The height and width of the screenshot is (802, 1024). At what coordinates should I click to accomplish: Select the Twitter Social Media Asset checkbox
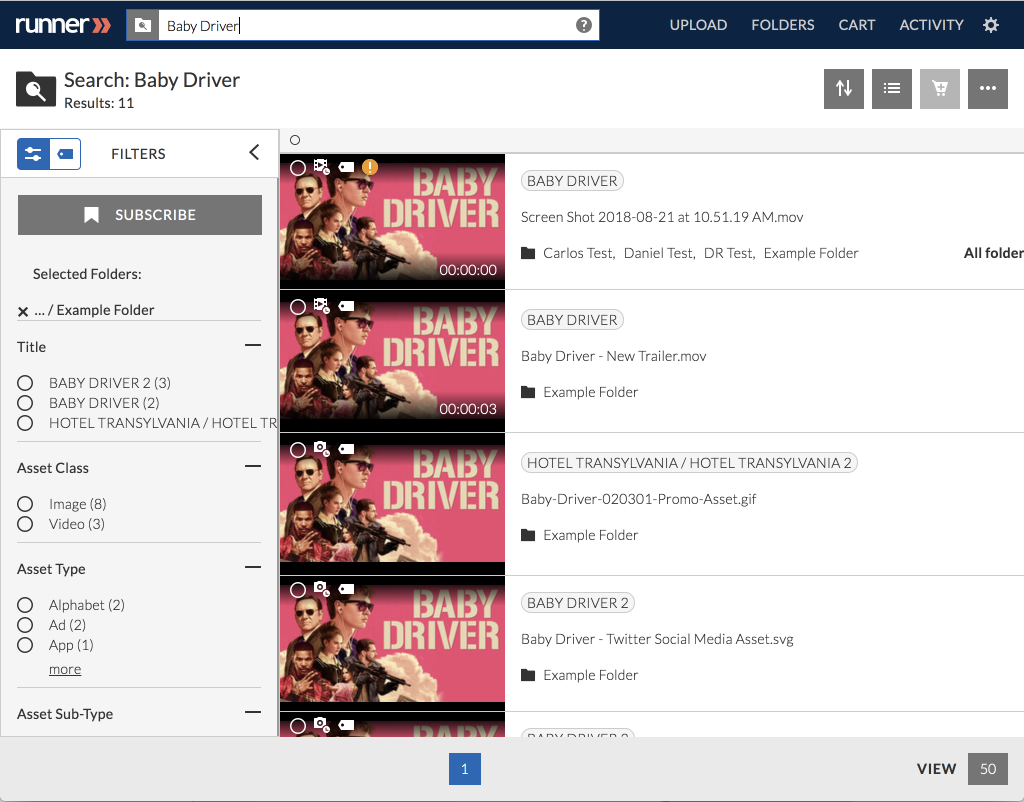click(298, 590)
